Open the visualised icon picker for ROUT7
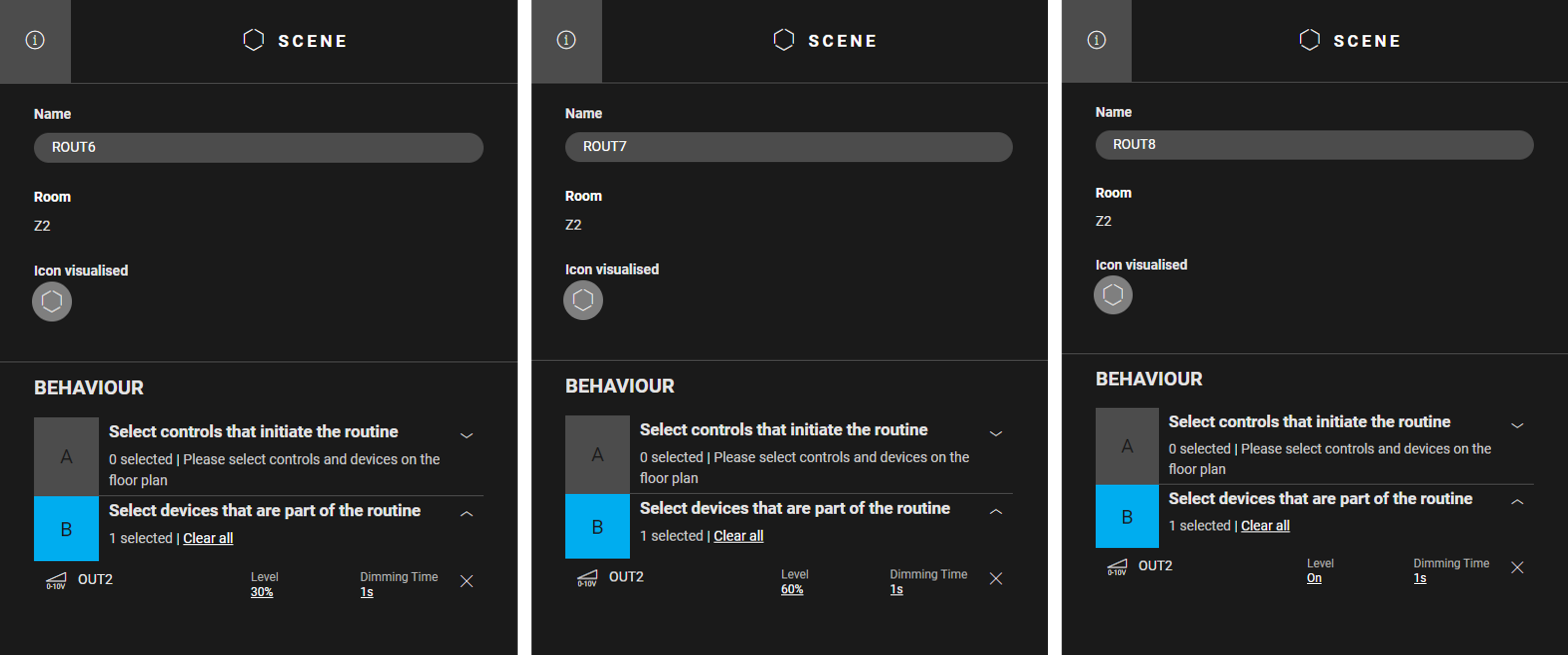 click(583, 300)
